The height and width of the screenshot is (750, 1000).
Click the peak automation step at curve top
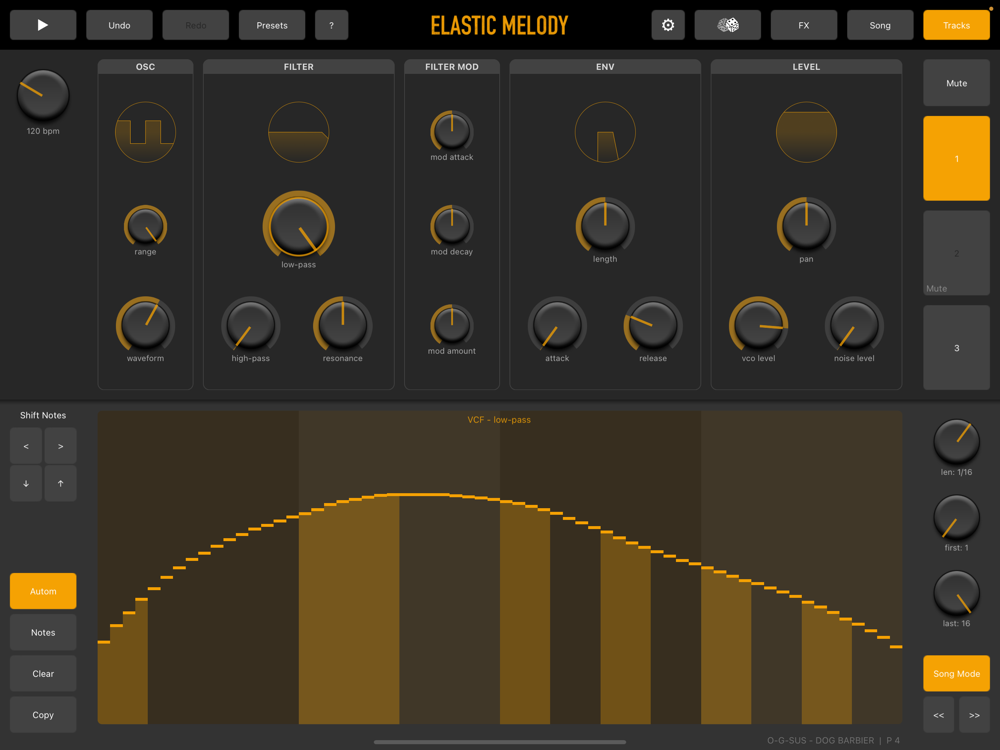click(x=418, y=494)
